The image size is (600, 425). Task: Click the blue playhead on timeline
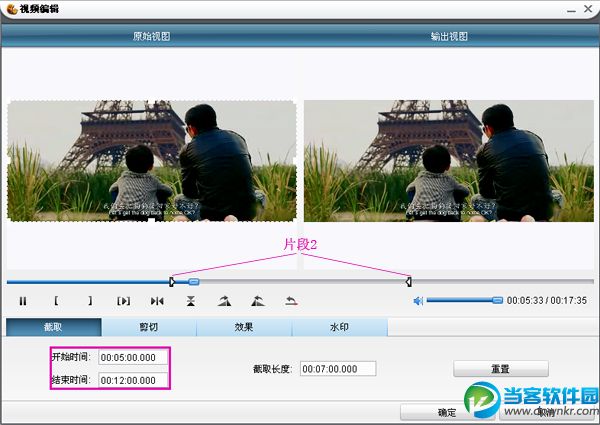(194, 282)
